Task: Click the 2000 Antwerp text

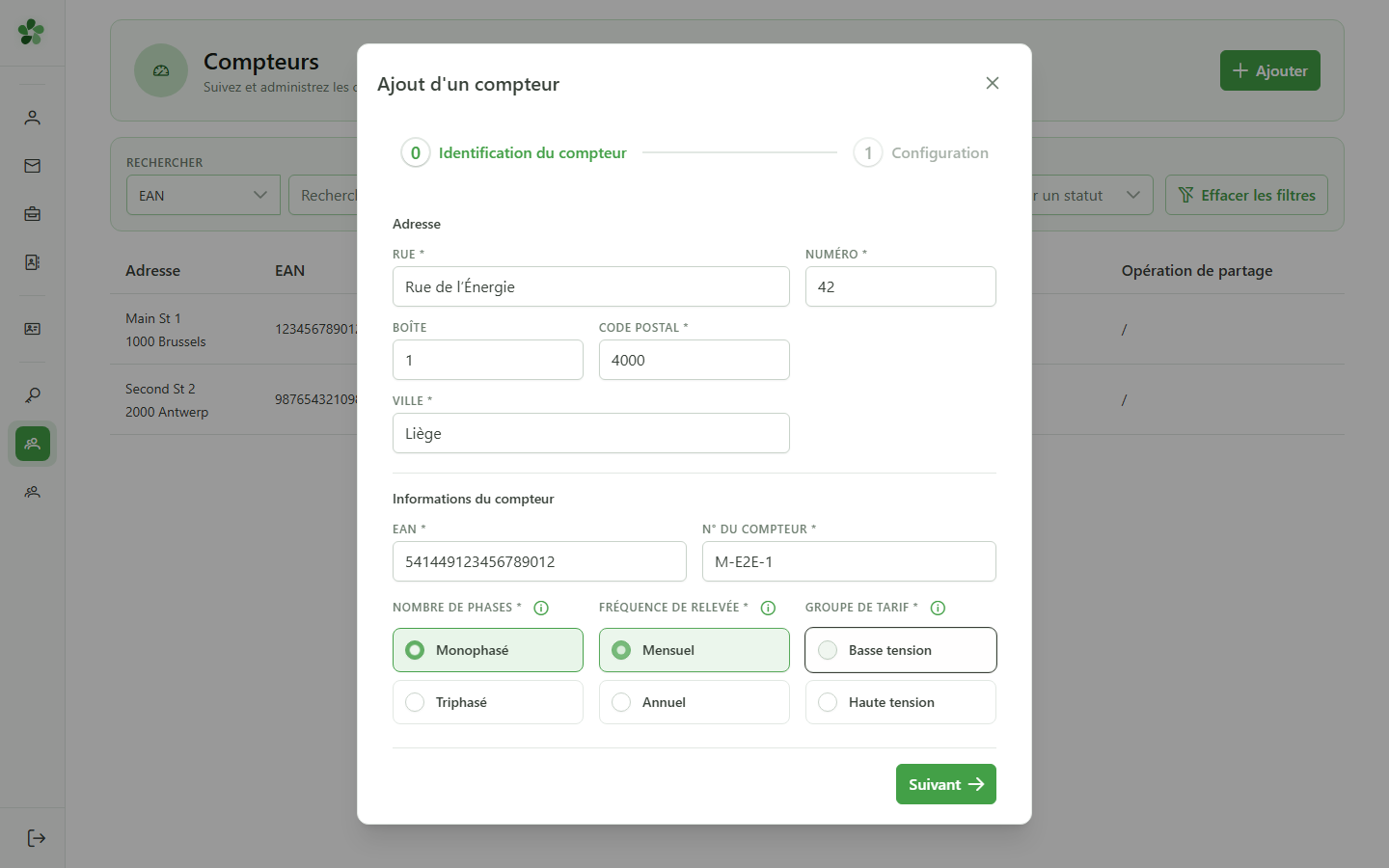Action: pos(167,412)
